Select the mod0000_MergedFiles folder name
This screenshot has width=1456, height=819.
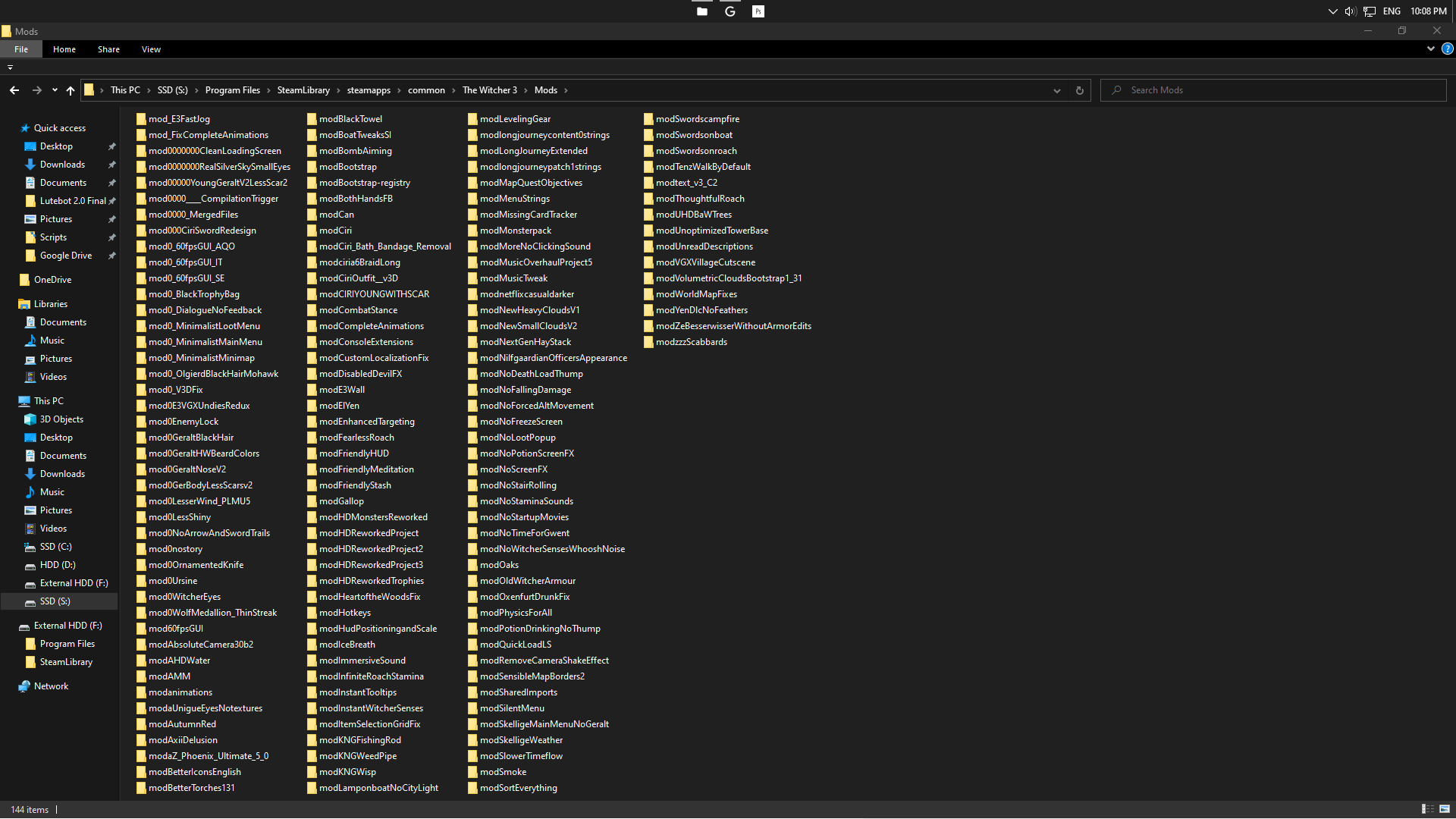(193, 215)
